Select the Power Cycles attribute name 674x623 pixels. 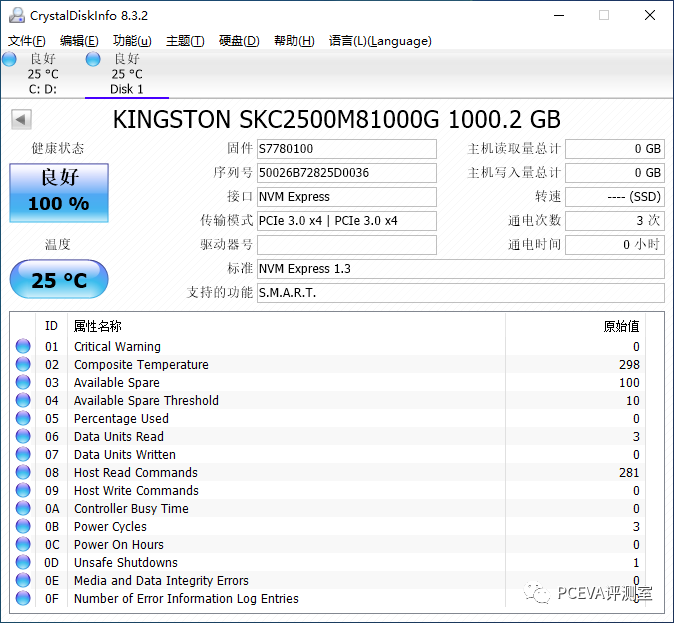110,527
